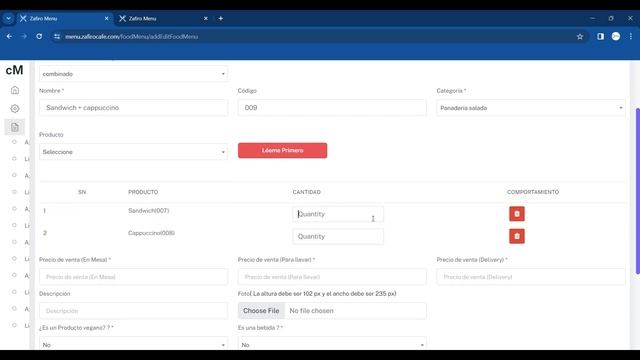Click the page vertical scrollbar thumb
The width and height of the screenshot is (640, 360).
638,191
